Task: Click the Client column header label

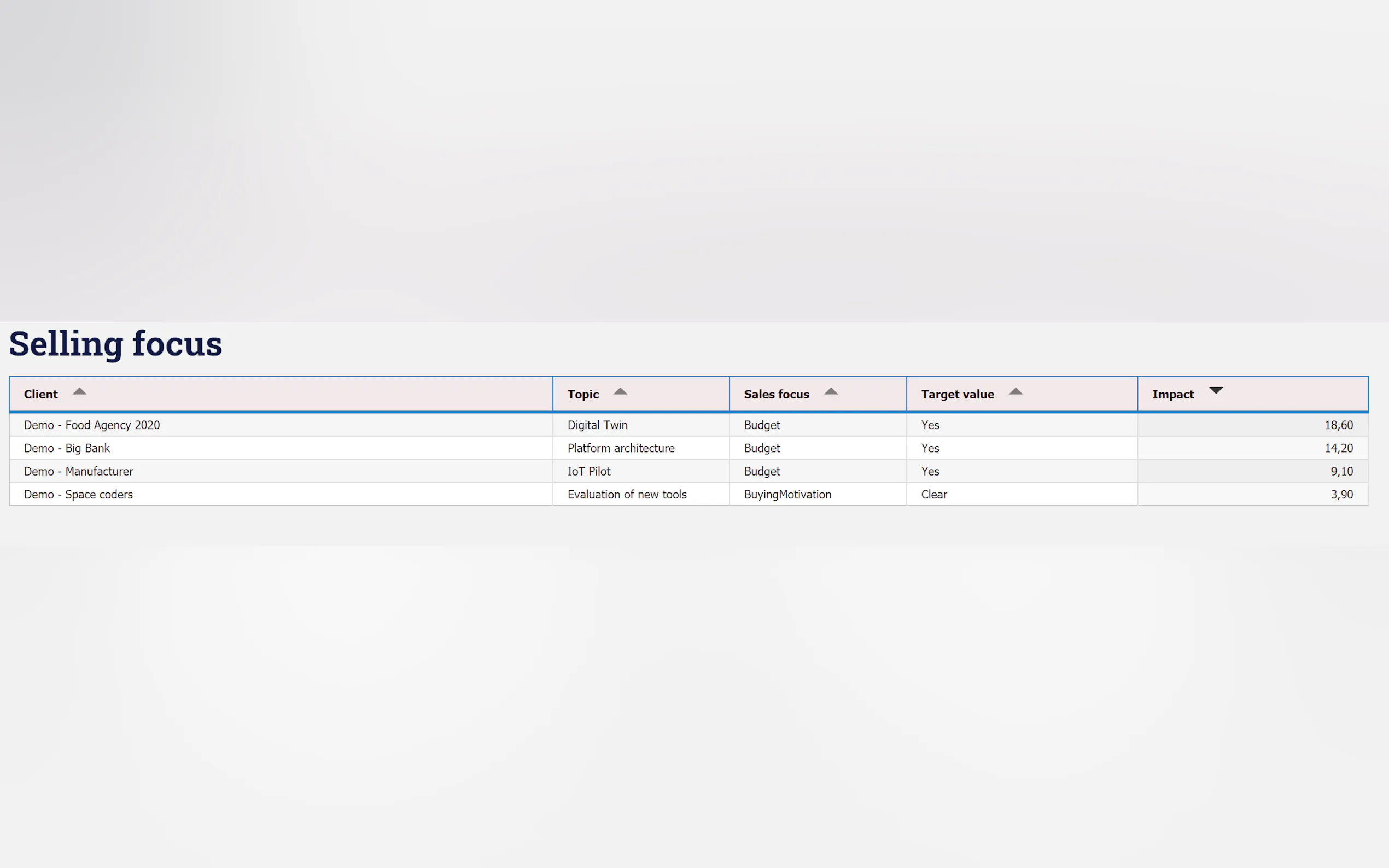Action: pyautogui.click(x=41, y=395)
